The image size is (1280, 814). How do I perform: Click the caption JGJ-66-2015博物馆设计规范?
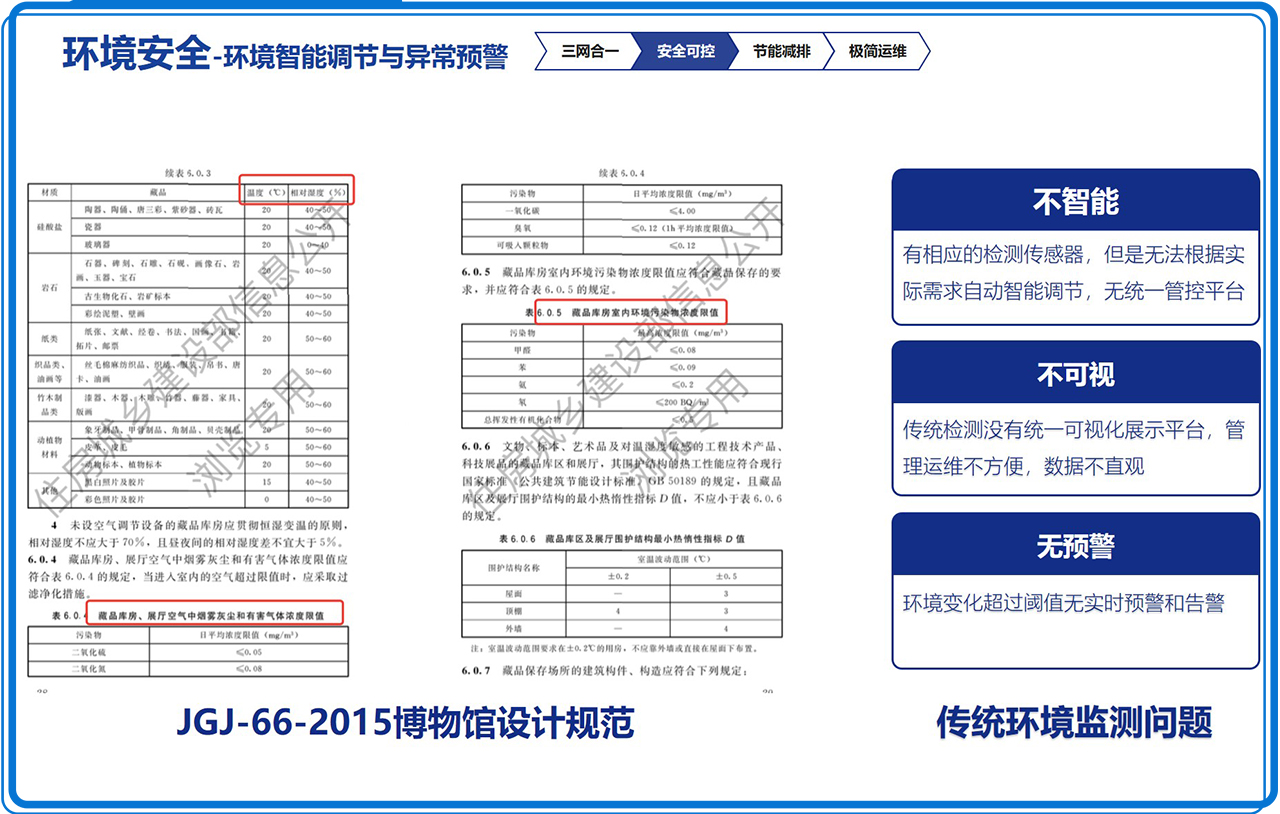[x=405, y=721]
